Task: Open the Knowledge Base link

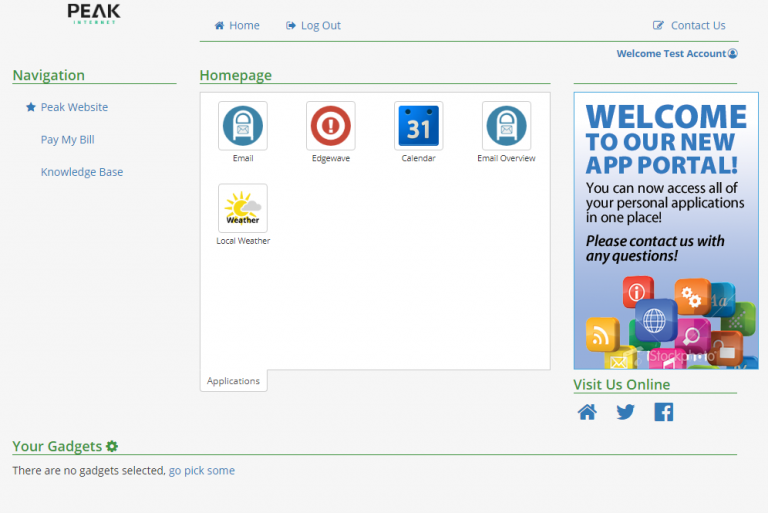Action: click(82, 172)
